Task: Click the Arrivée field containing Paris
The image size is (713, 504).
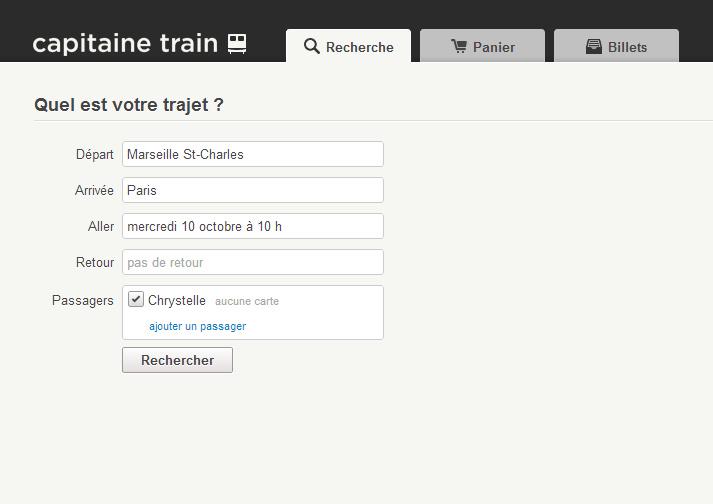Action: click(x=253, y=190)
